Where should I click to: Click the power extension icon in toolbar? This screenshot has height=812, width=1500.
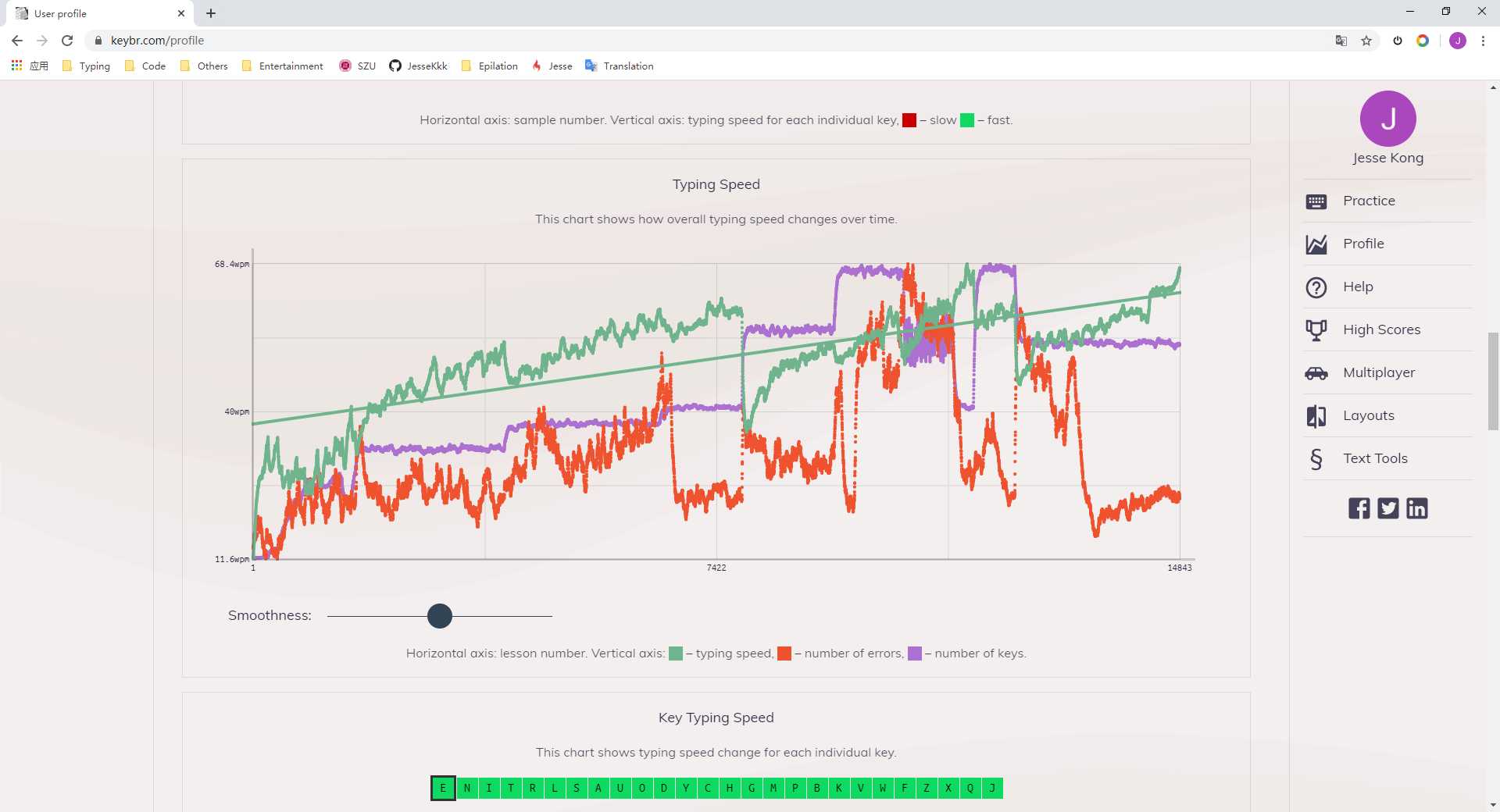point(1397,41)
